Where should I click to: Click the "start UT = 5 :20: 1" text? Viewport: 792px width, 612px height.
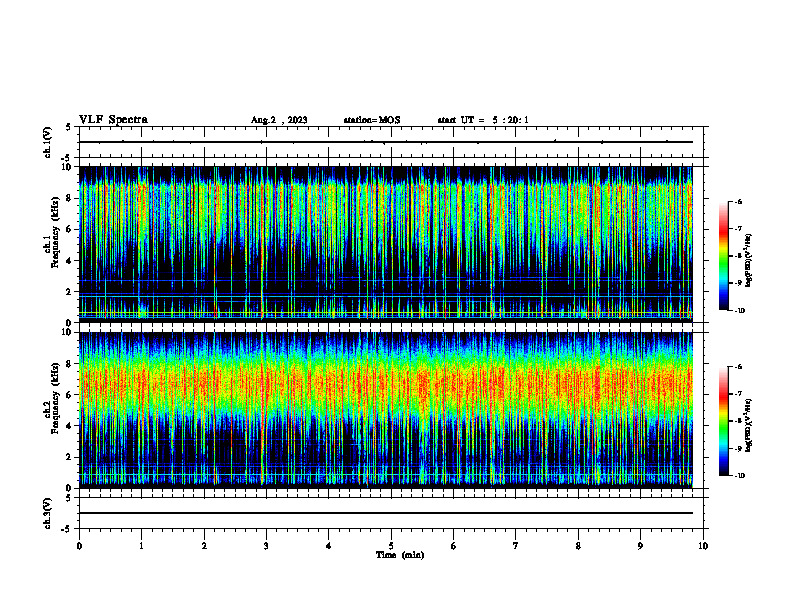(483, 120)
